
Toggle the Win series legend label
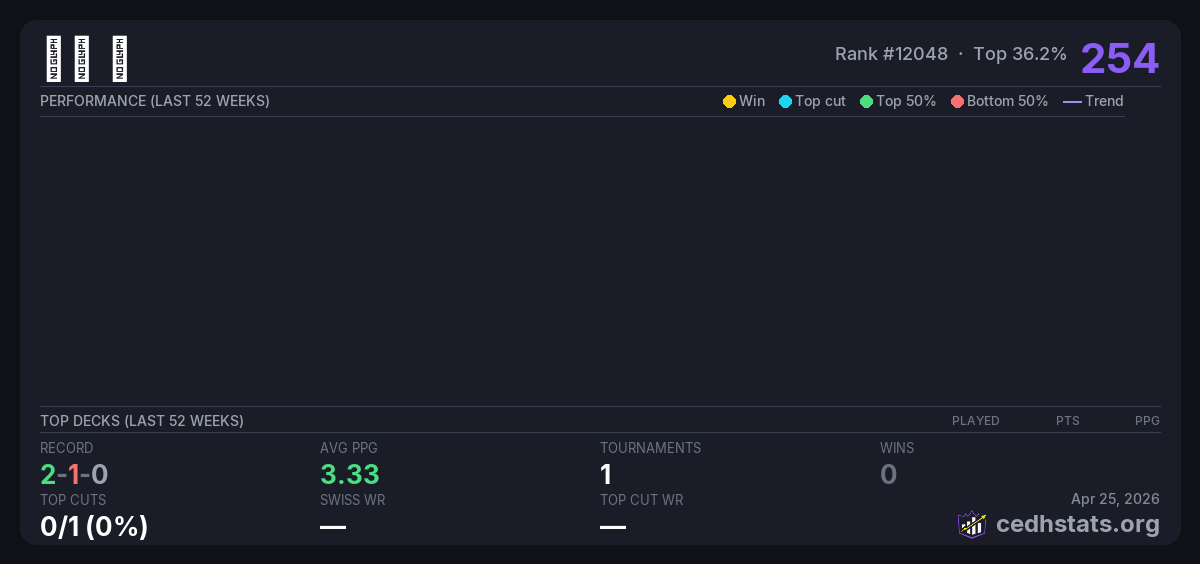point(752,101)
